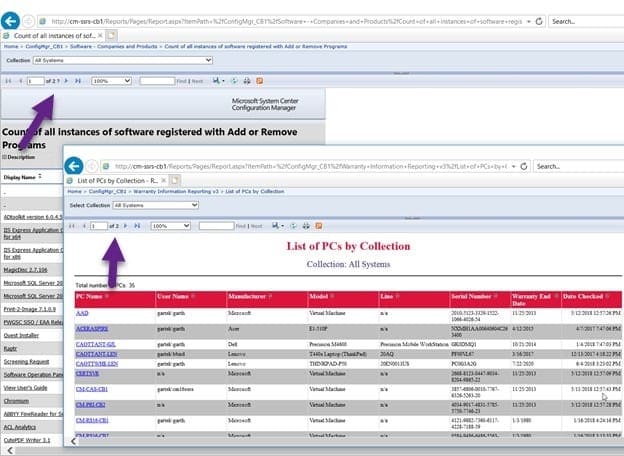Click the horizontal scrollbar left arrow in List of PCs window

pos(74,441)
